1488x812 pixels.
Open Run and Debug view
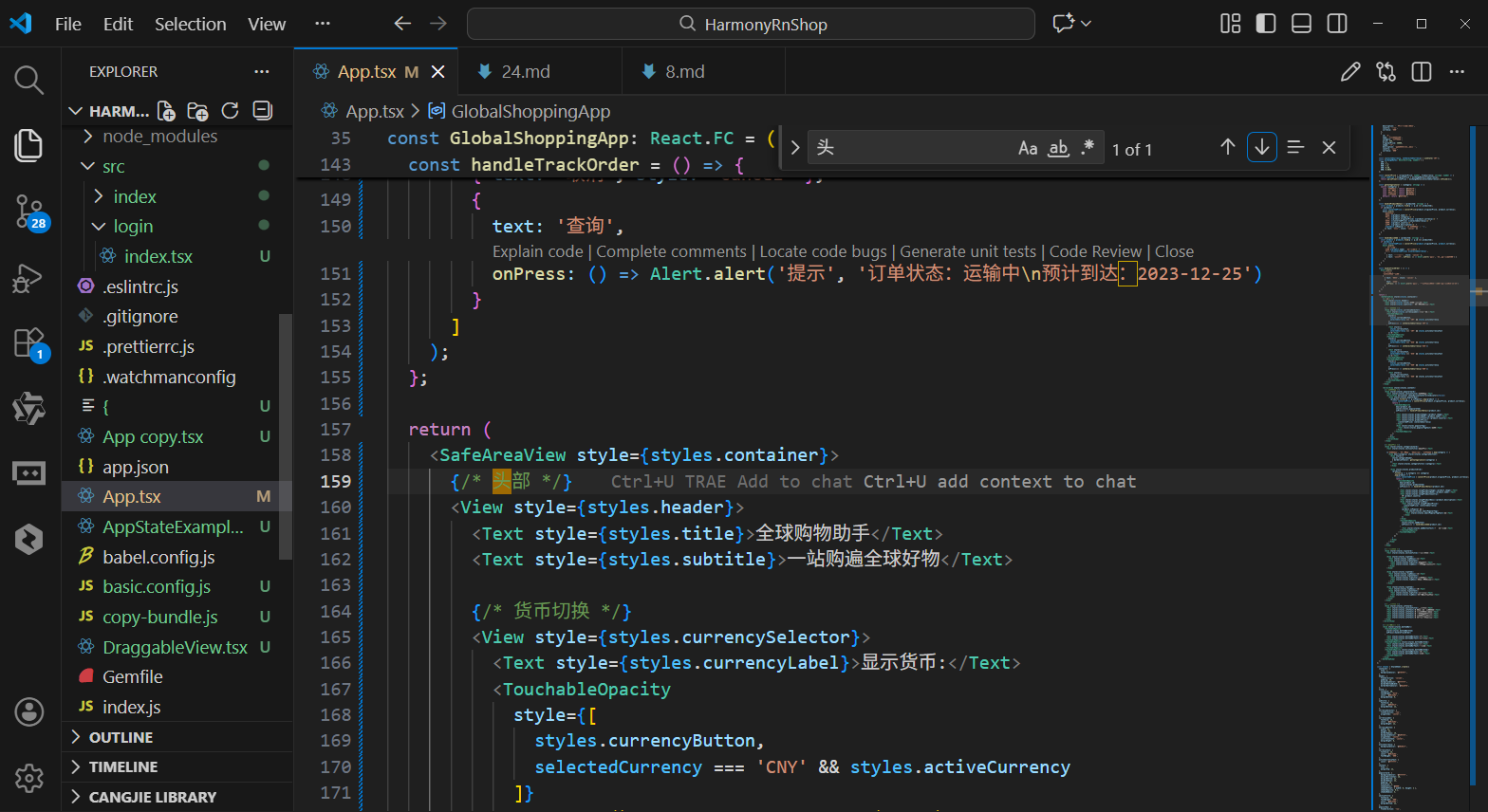tap(29, 279)
